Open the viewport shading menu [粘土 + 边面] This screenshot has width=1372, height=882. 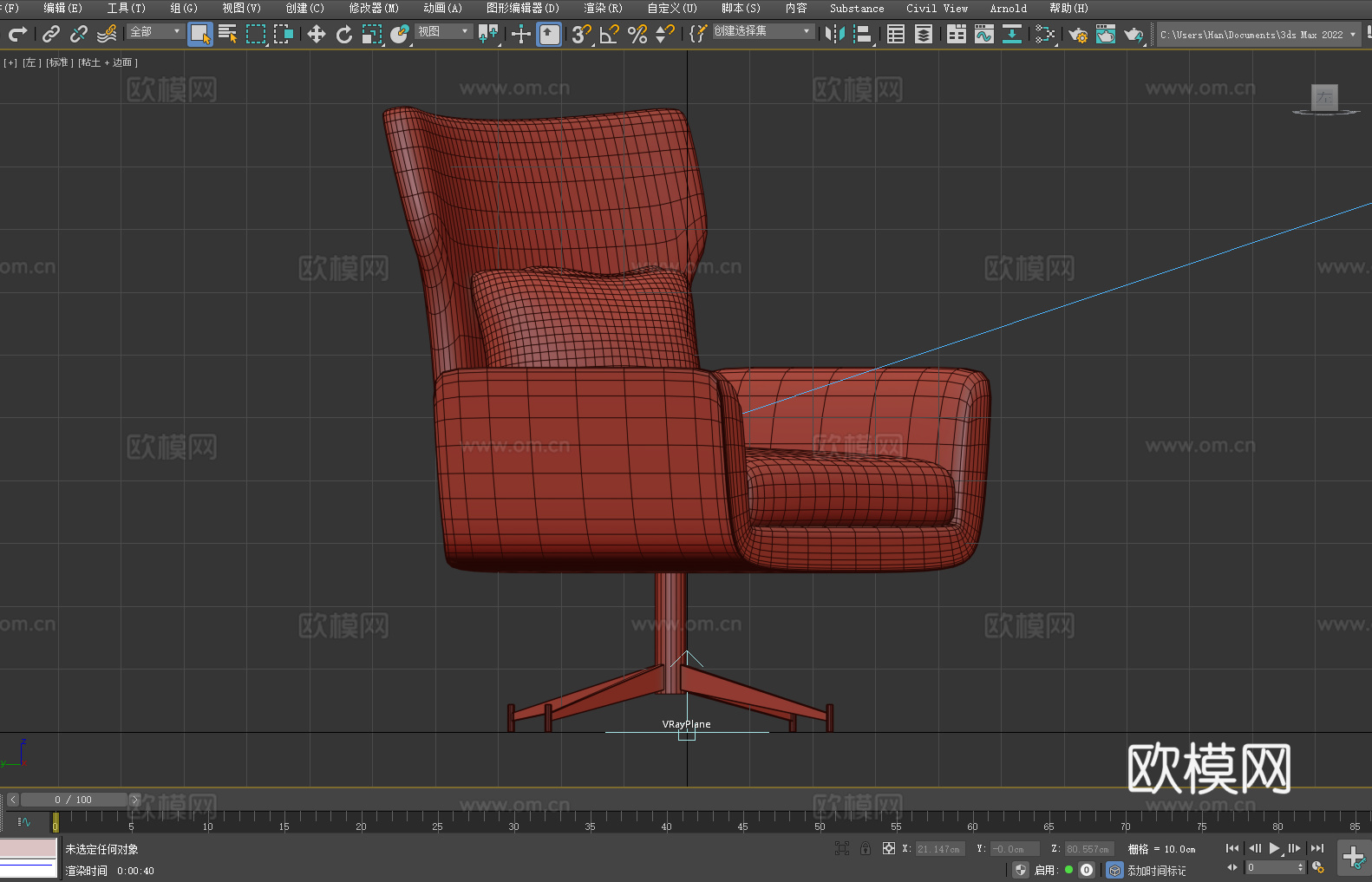tap(108, 62)
